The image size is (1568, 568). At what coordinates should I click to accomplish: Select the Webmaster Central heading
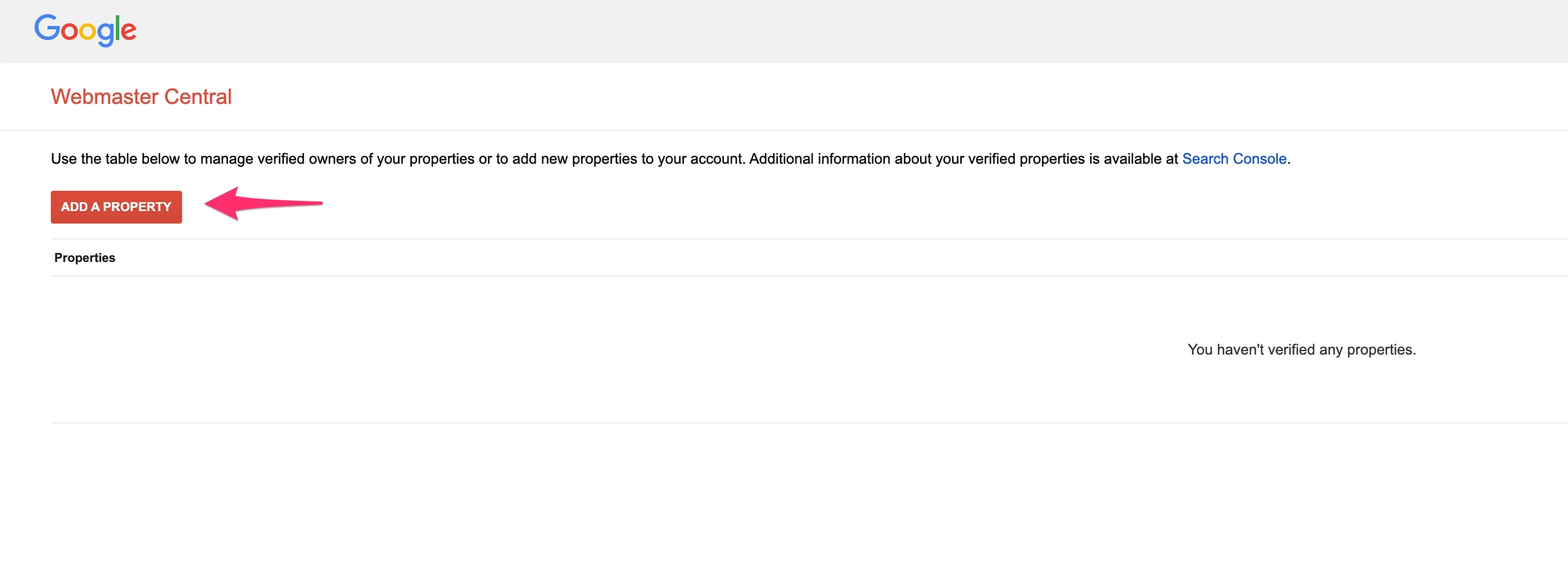[141, 97]
